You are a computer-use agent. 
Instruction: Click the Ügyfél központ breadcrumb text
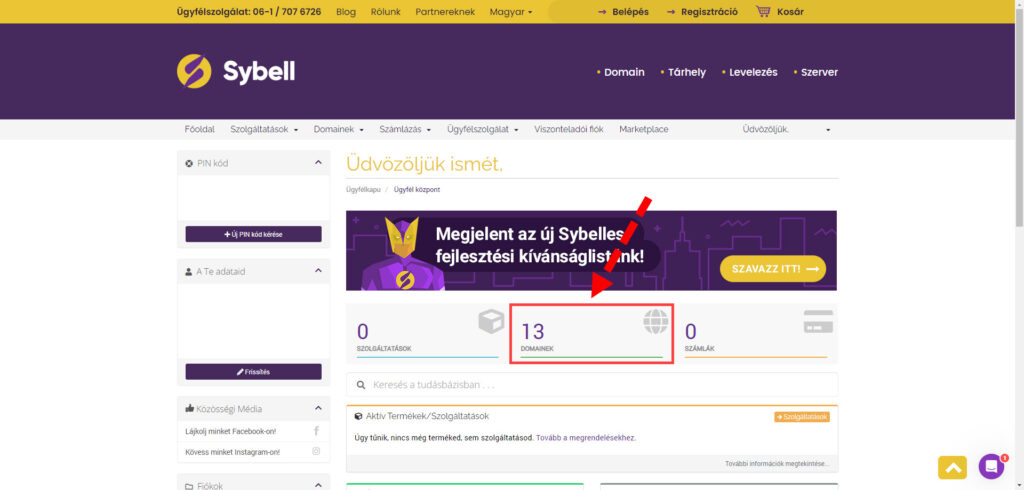pyautogui.click(x=417, y=189)
